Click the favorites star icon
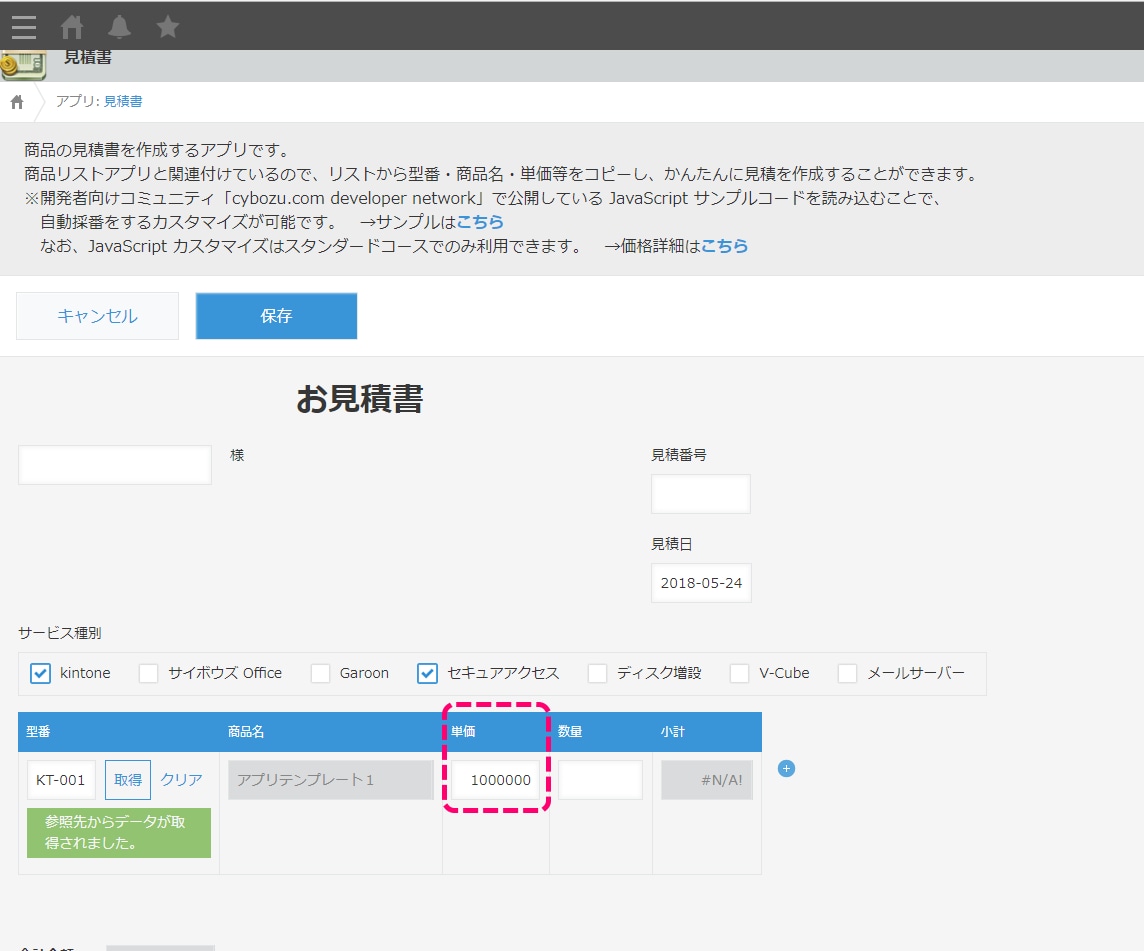 (167, 26)
